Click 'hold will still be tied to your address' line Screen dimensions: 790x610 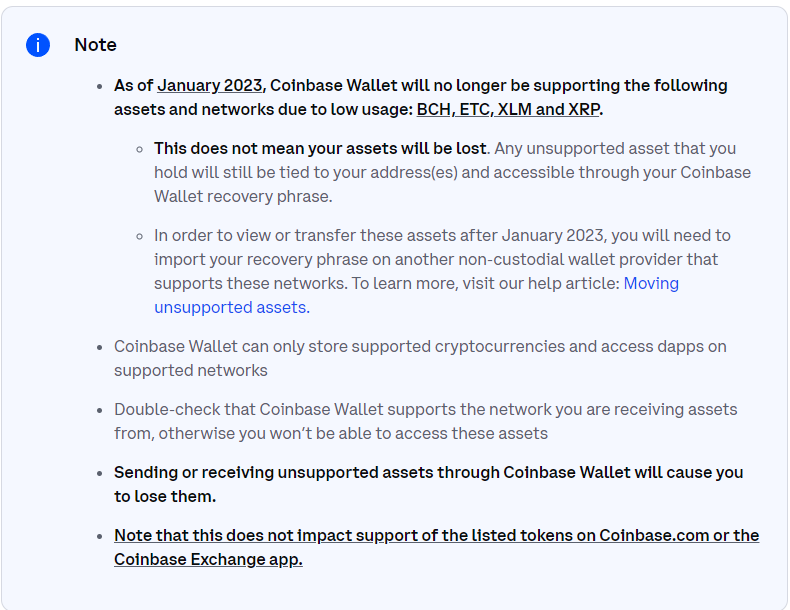pyautogui.click(x=452, y=173)
